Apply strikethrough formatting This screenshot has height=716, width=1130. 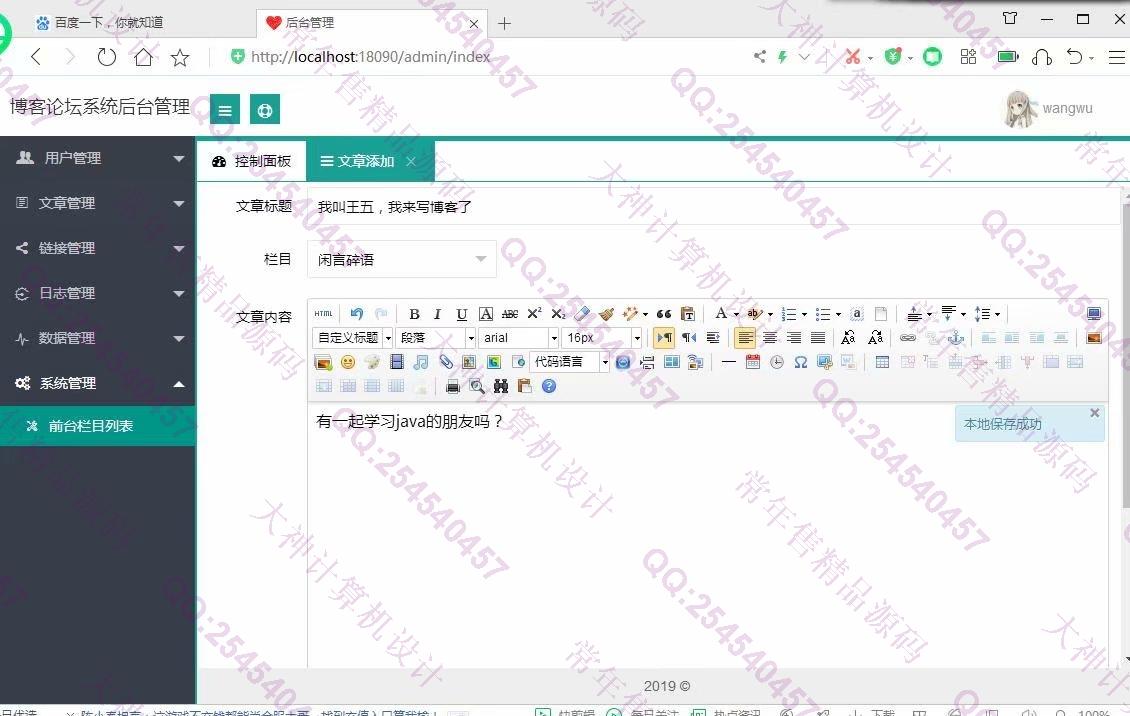point(510,313)
